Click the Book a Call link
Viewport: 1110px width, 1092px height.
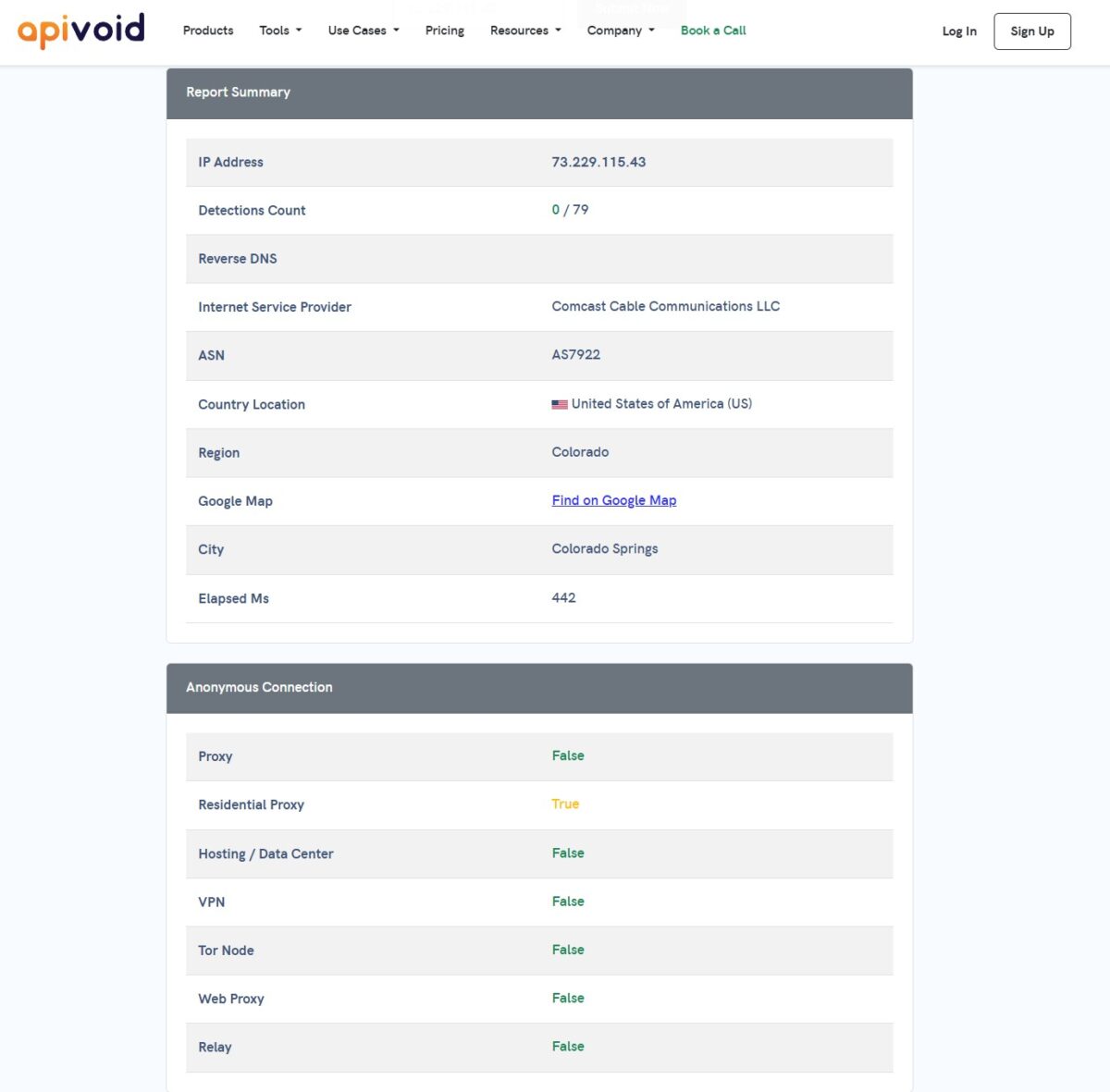(x=713, y=31)
